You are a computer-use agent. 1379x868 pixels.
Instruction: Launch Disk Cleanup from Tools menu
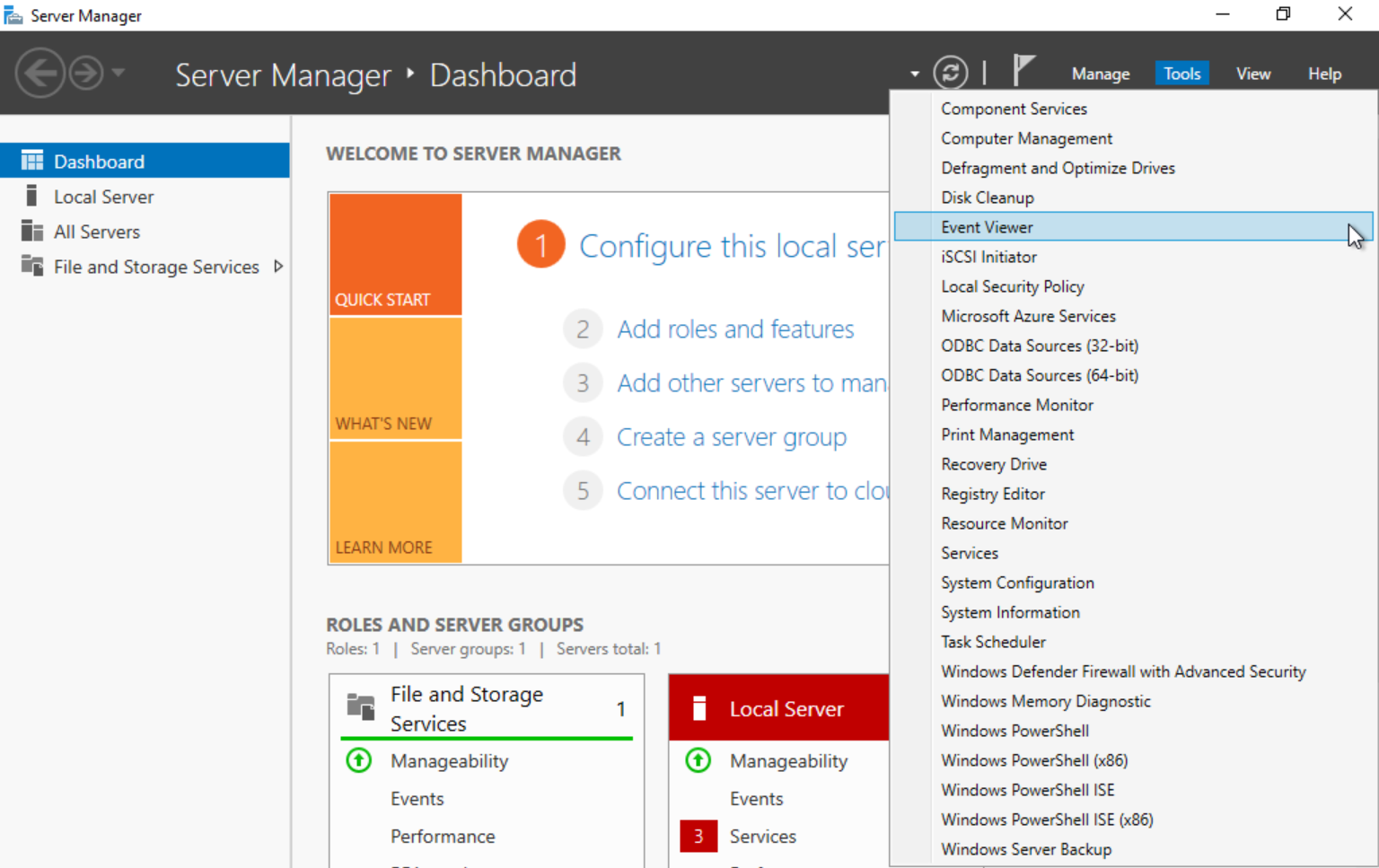(x=1133, y=197)
